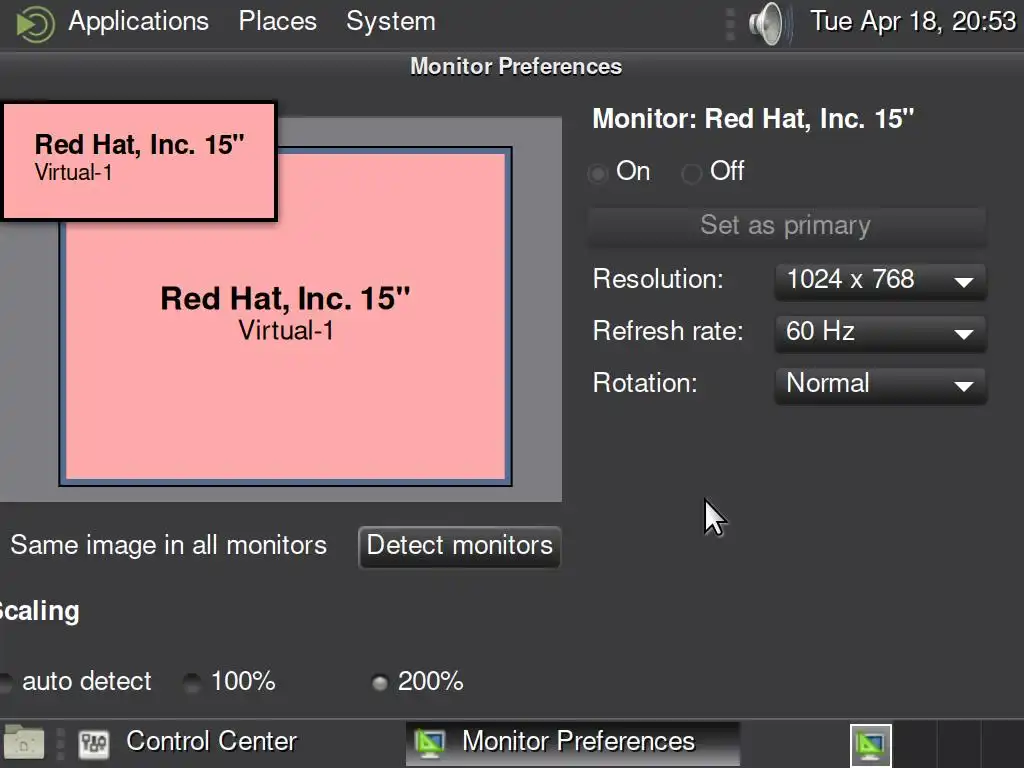Click the small Red Hat monitor label overlay
The image size is (1024, 768).
[138, 161]
